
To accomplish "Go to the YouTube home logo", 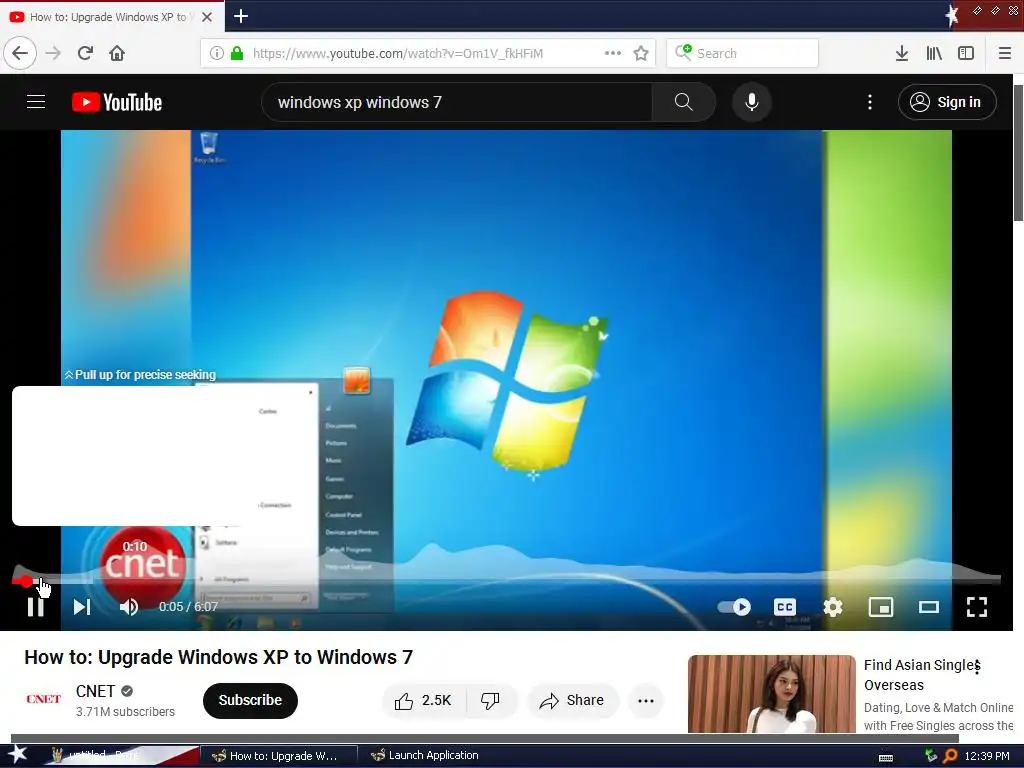I will (117, 102).
